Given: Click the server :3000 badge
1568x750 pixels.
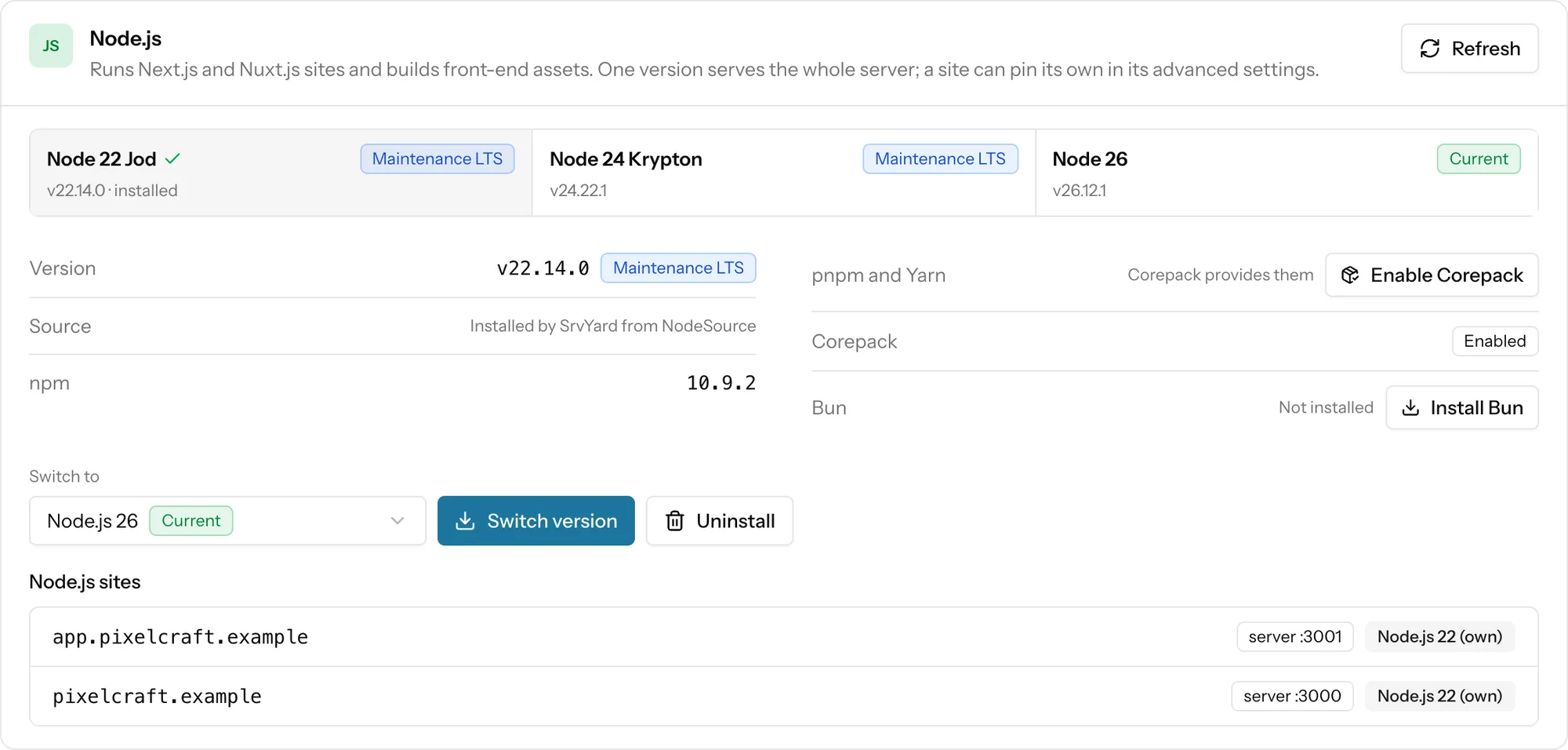Looking at the screenshot, I should click(x=1292, y=697).
